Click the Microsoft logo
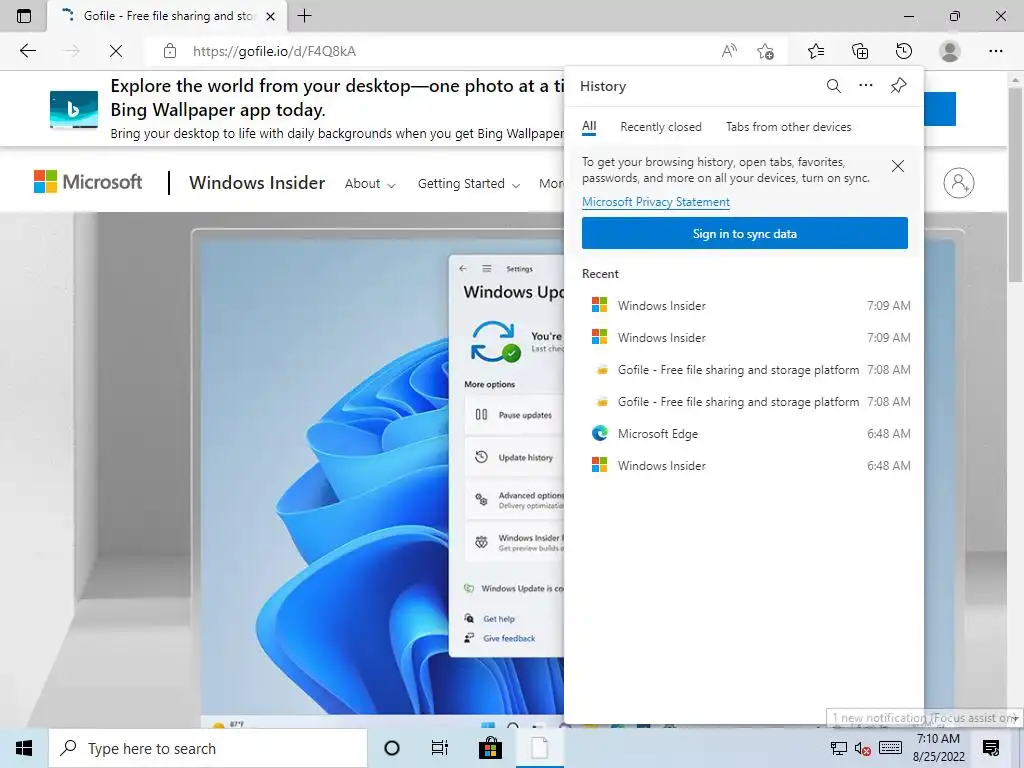Viewport: 1024px width, 768px height. click(88, 182)
